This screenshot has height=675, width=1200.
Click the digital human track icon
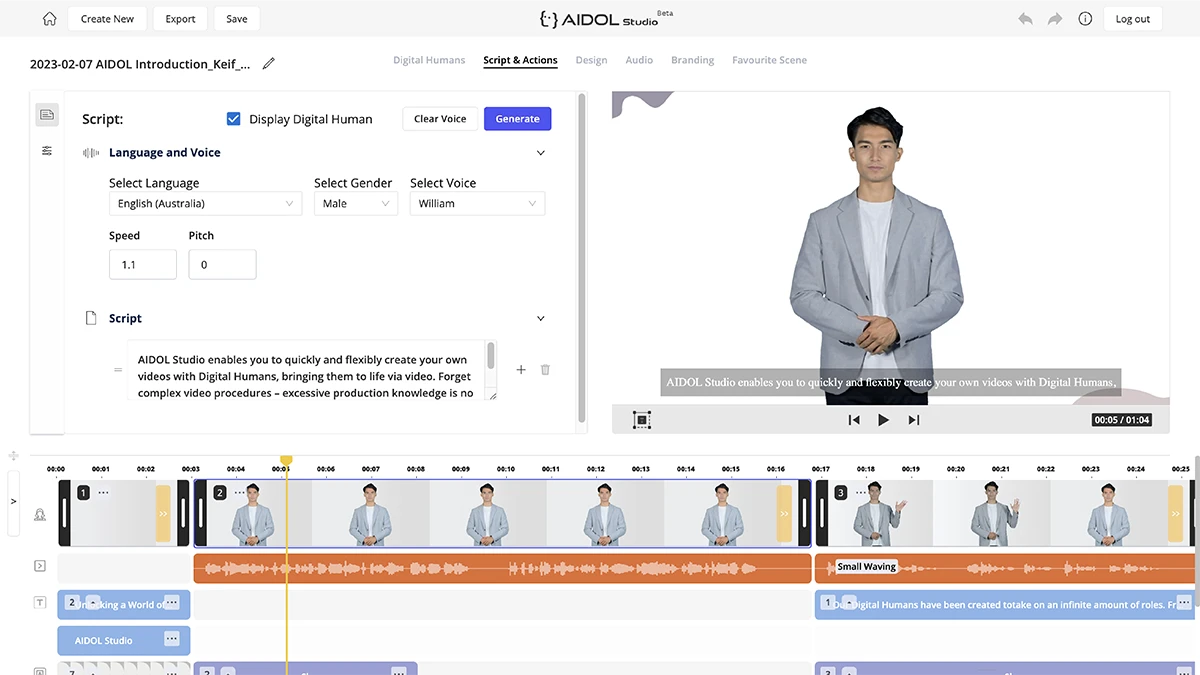40,516
